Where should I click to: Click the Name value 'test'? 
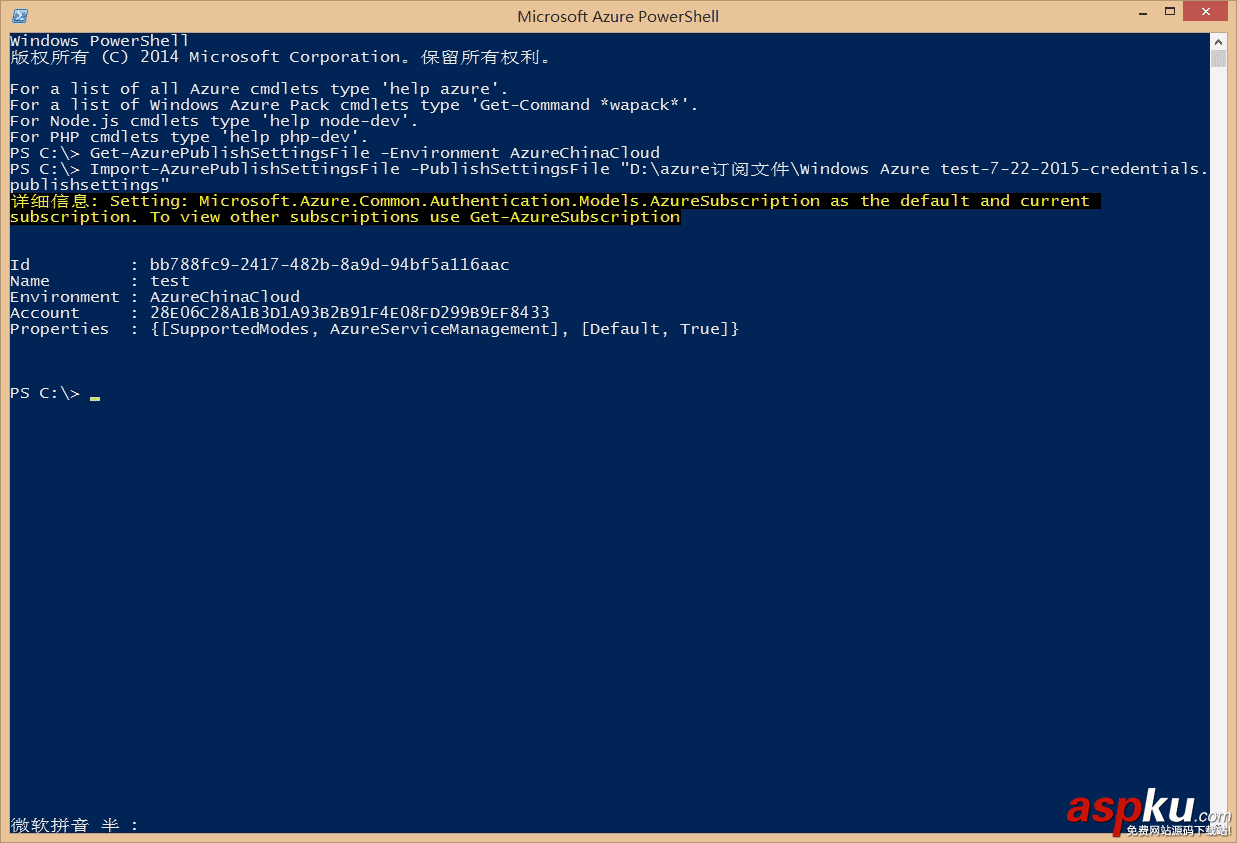(170, 281)
